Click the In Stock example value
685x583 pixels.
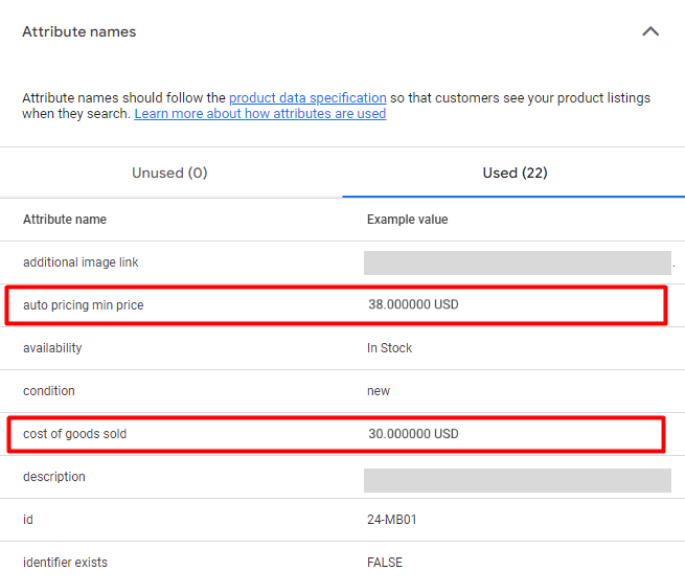389,348
